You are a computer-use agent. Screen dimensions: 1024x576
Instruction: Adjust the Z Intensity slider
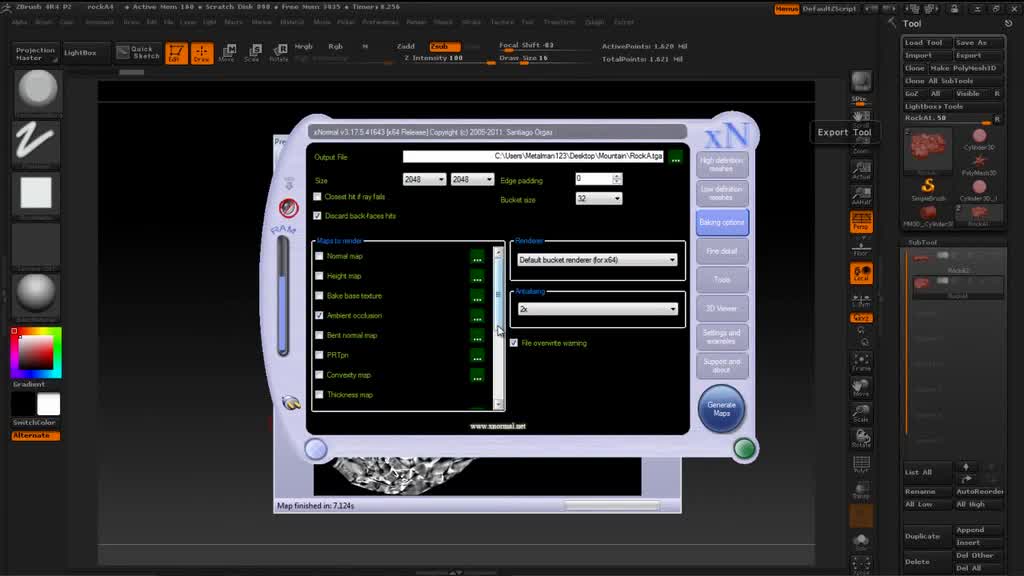[448, 59]
